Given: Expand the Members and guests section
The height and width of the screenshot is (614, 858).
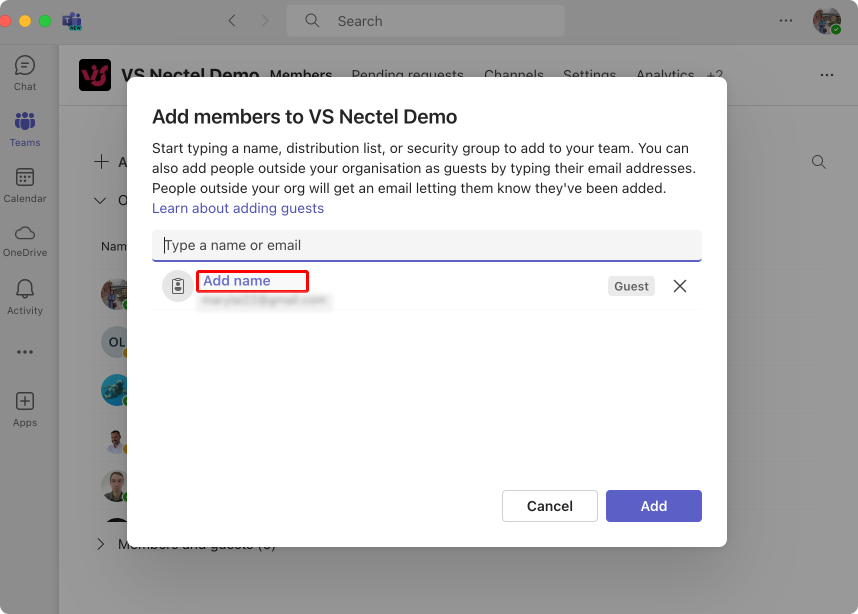Looking at the screenshot, I should click(x=101, y=544).
